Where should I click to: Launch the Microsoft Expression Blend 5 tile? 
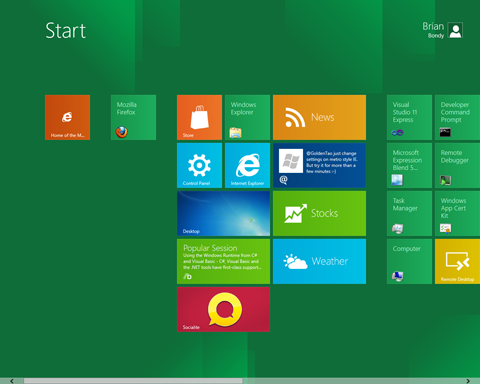pos(409,165)
